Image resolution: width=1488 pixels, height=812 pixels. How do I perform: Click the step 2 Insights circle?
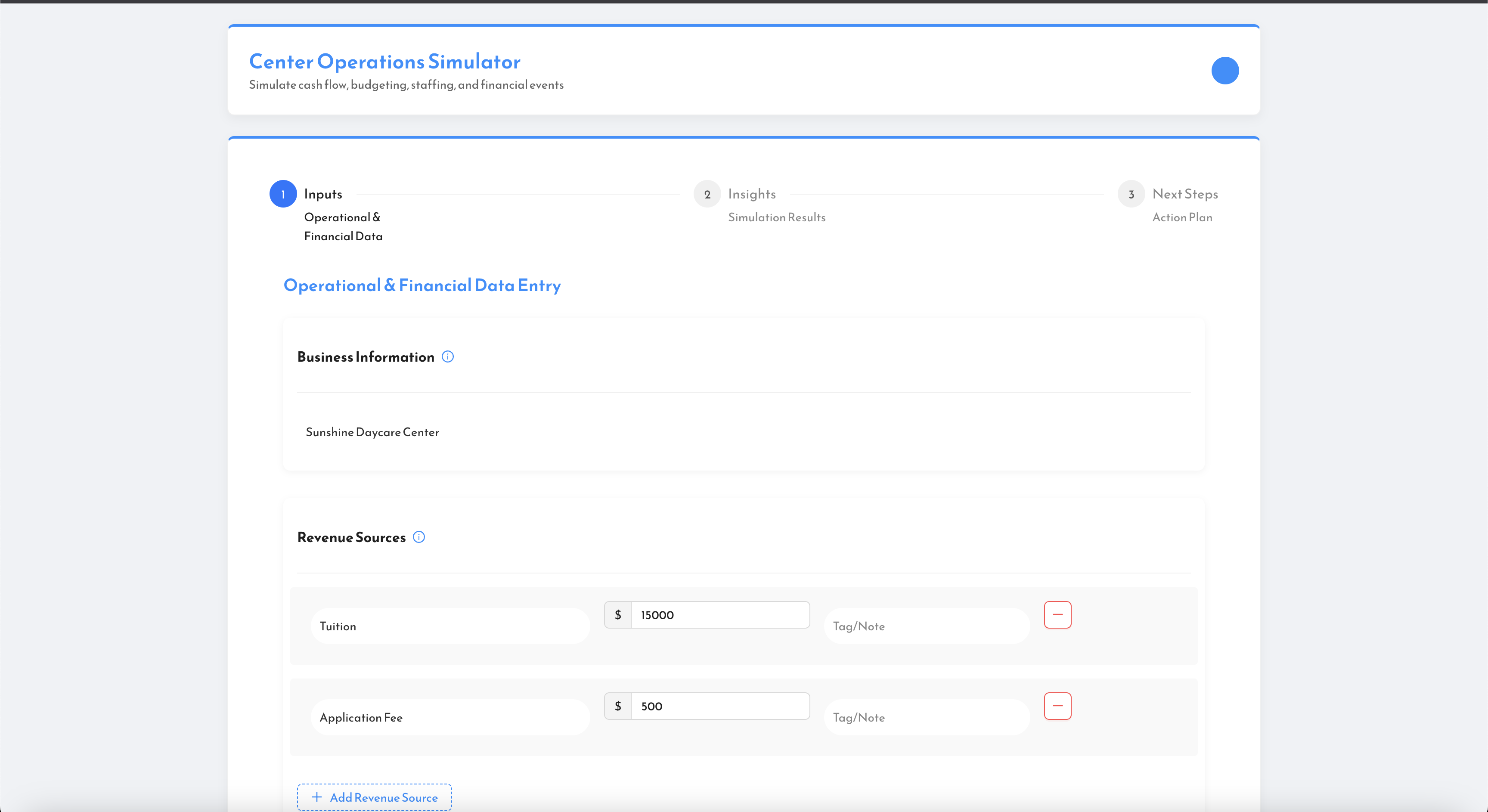[707, 194]
